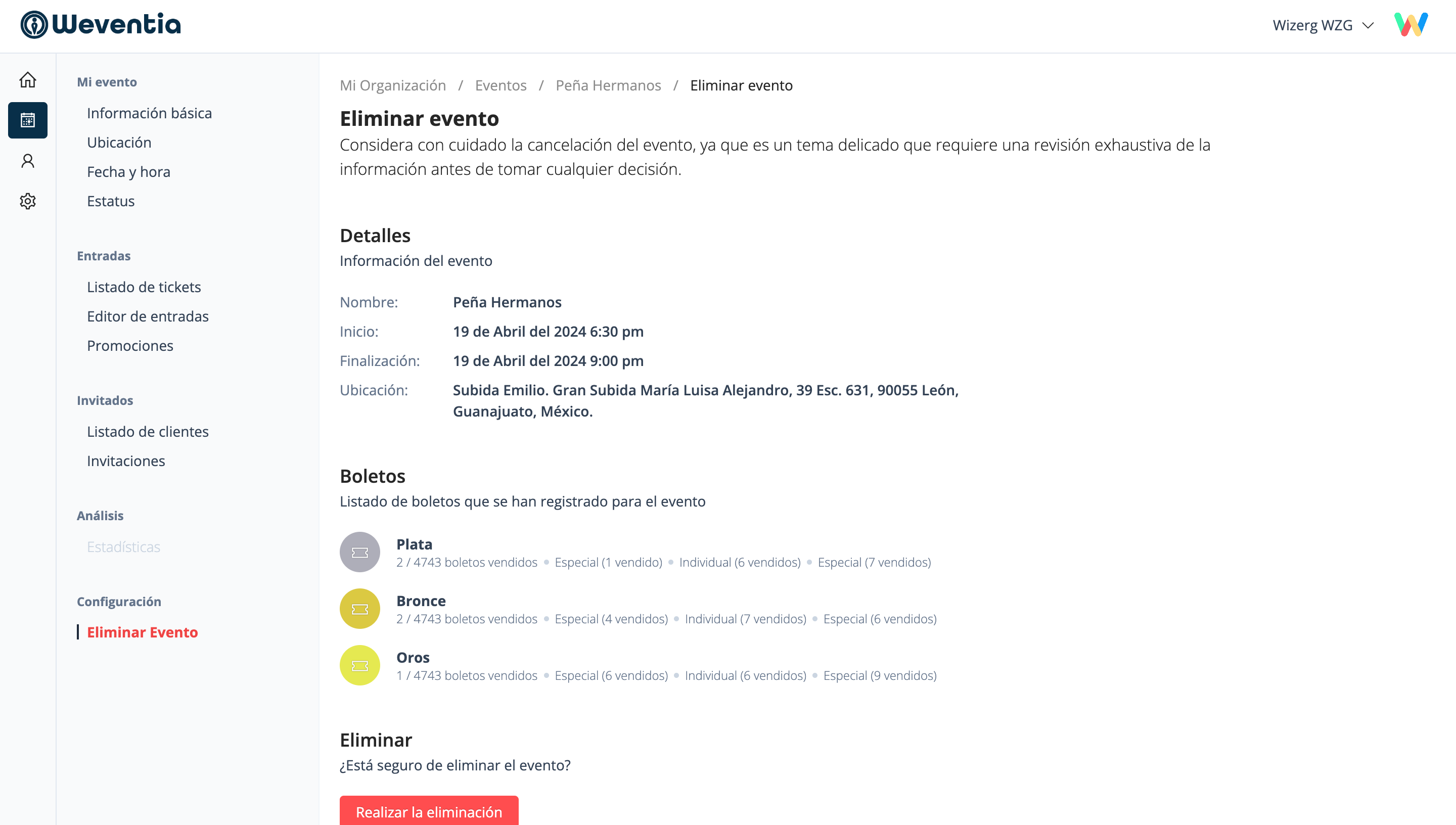The height and width of the screenshot is (825, 1456).
Task: Click the Plata ticket icon
Action: 360,552
